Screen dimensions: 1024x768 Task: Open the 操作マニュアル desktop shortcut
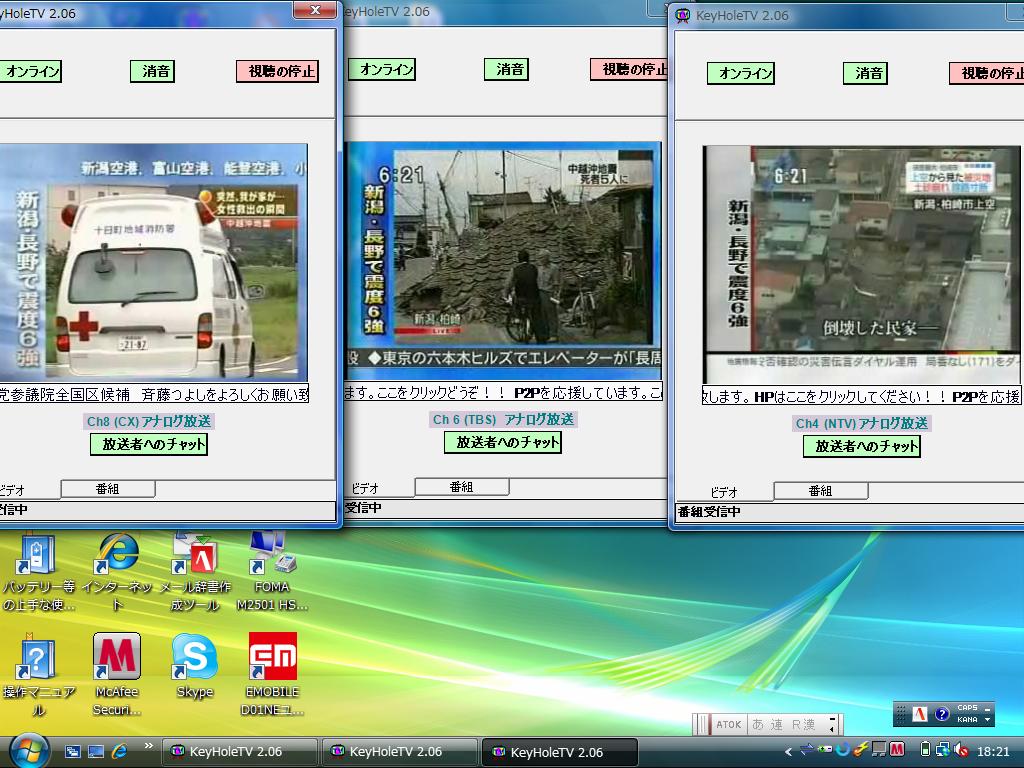pos(38,676)
